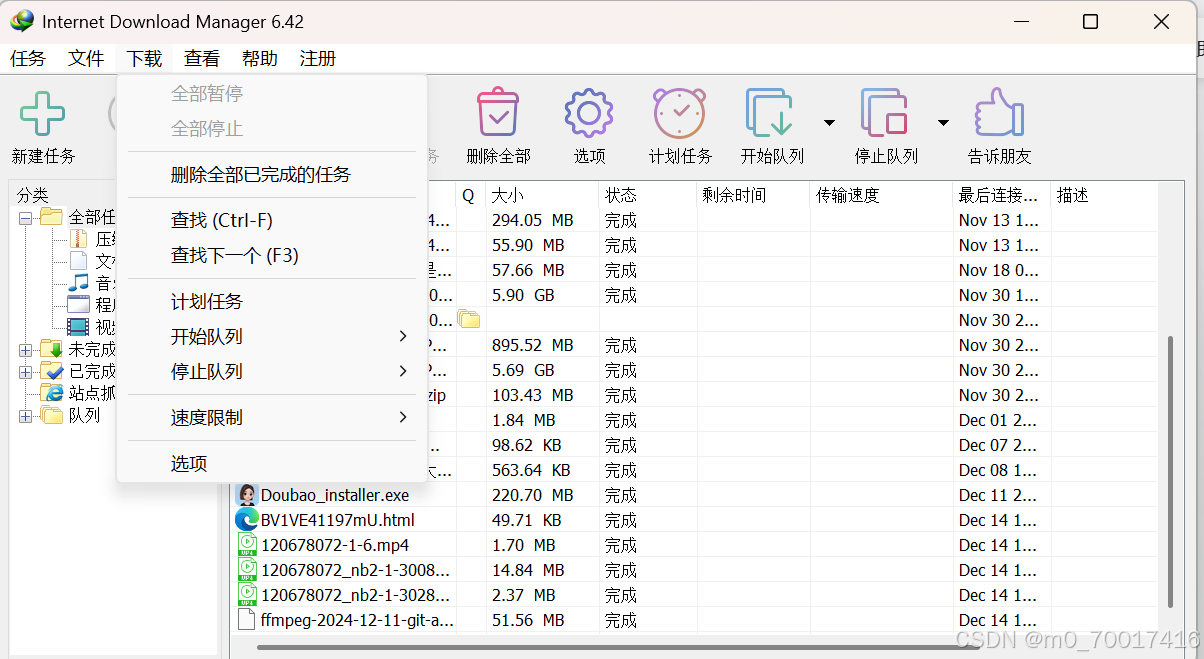Sort by the 描述 column header

pyautogui.click(x=1104, y=195)
